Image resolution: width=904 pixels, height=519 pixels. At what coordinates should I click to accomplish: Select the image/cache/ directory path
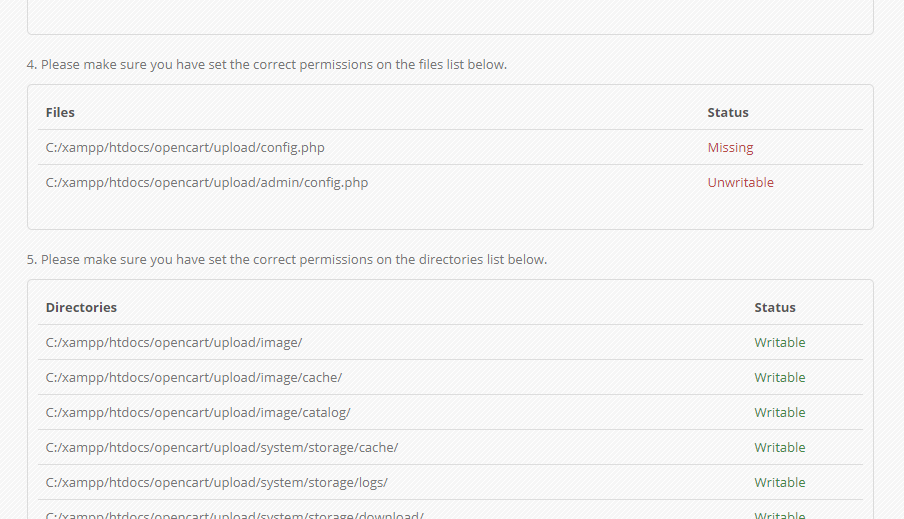[x=194, y=378]
